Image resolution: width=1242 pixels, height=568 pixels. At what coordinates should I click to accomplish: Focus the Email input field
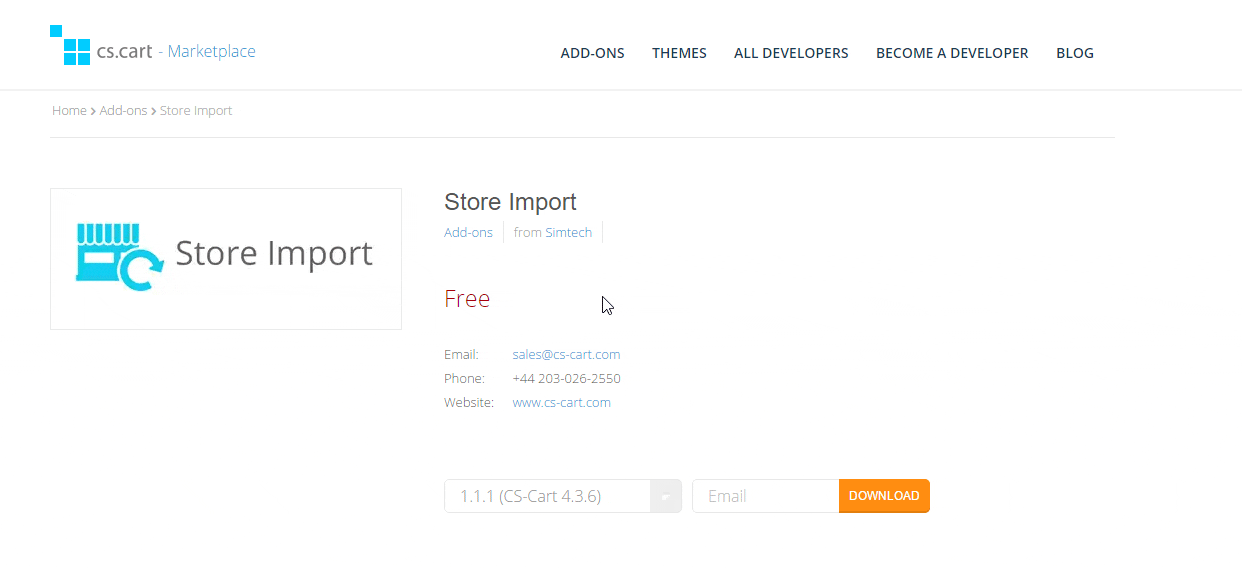click(765, 496)
